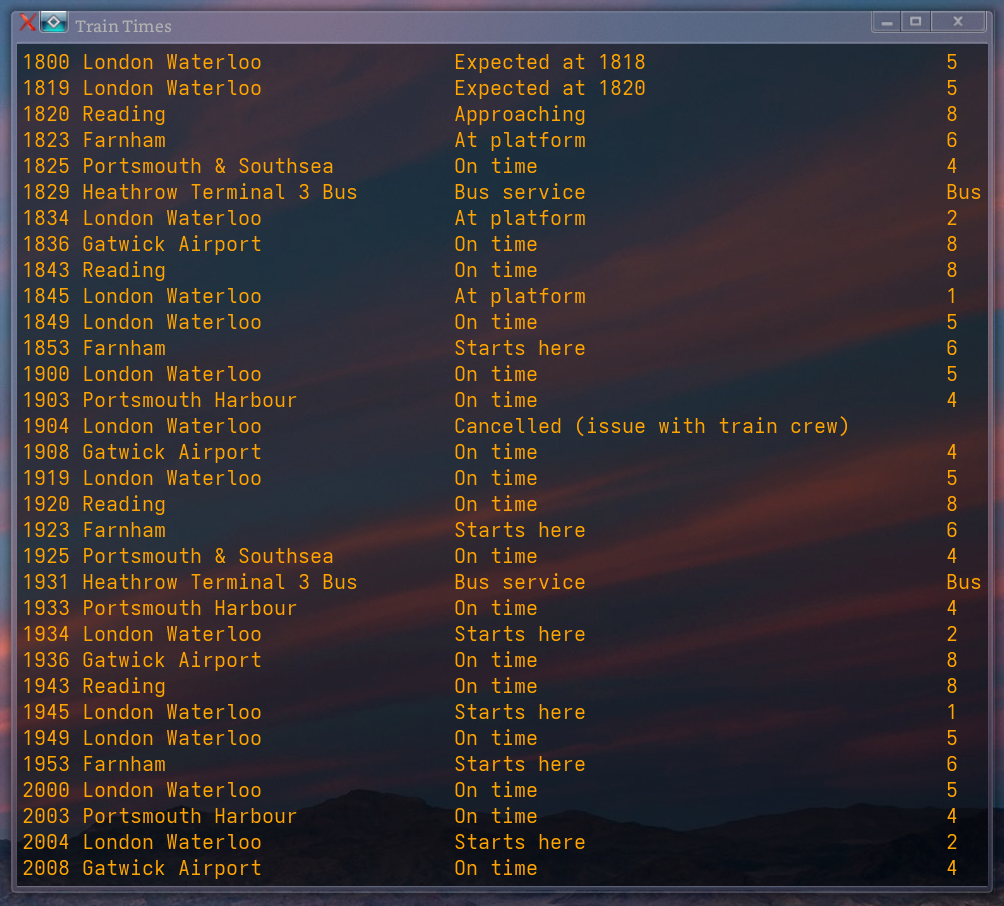The width and height of the screenshot is (1004, 906).
Task: Click 'Cancelled (issue with train crew)' status
Action: pyautogui.click(x=652, y=426)
